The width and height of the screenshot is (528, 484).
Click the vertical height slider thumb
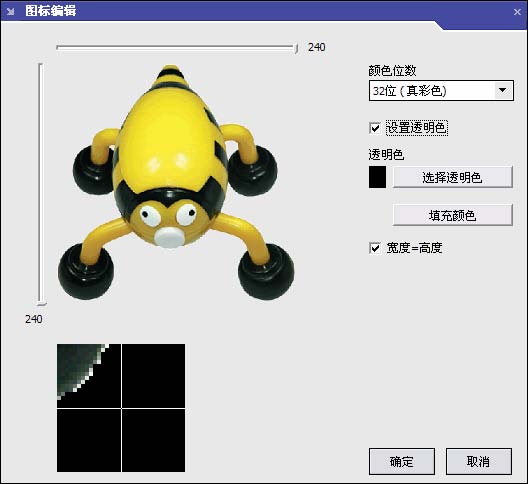point(41,303)
